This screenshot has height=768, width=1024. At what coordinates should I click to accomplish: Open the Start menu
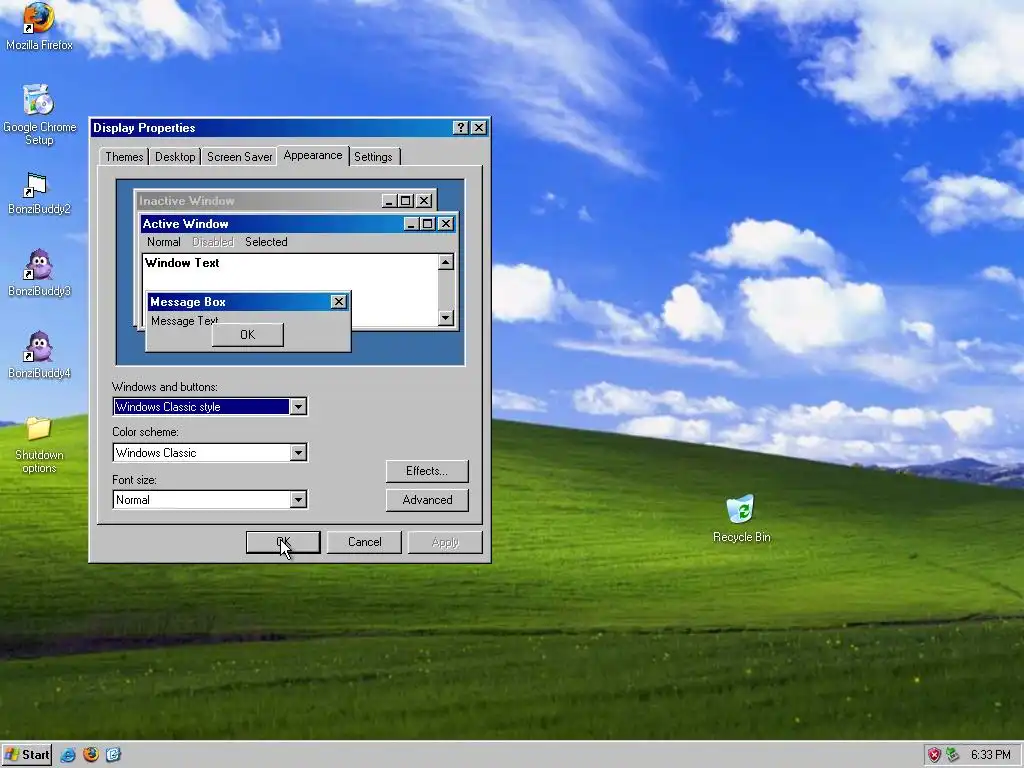click(x=27, y=755)
